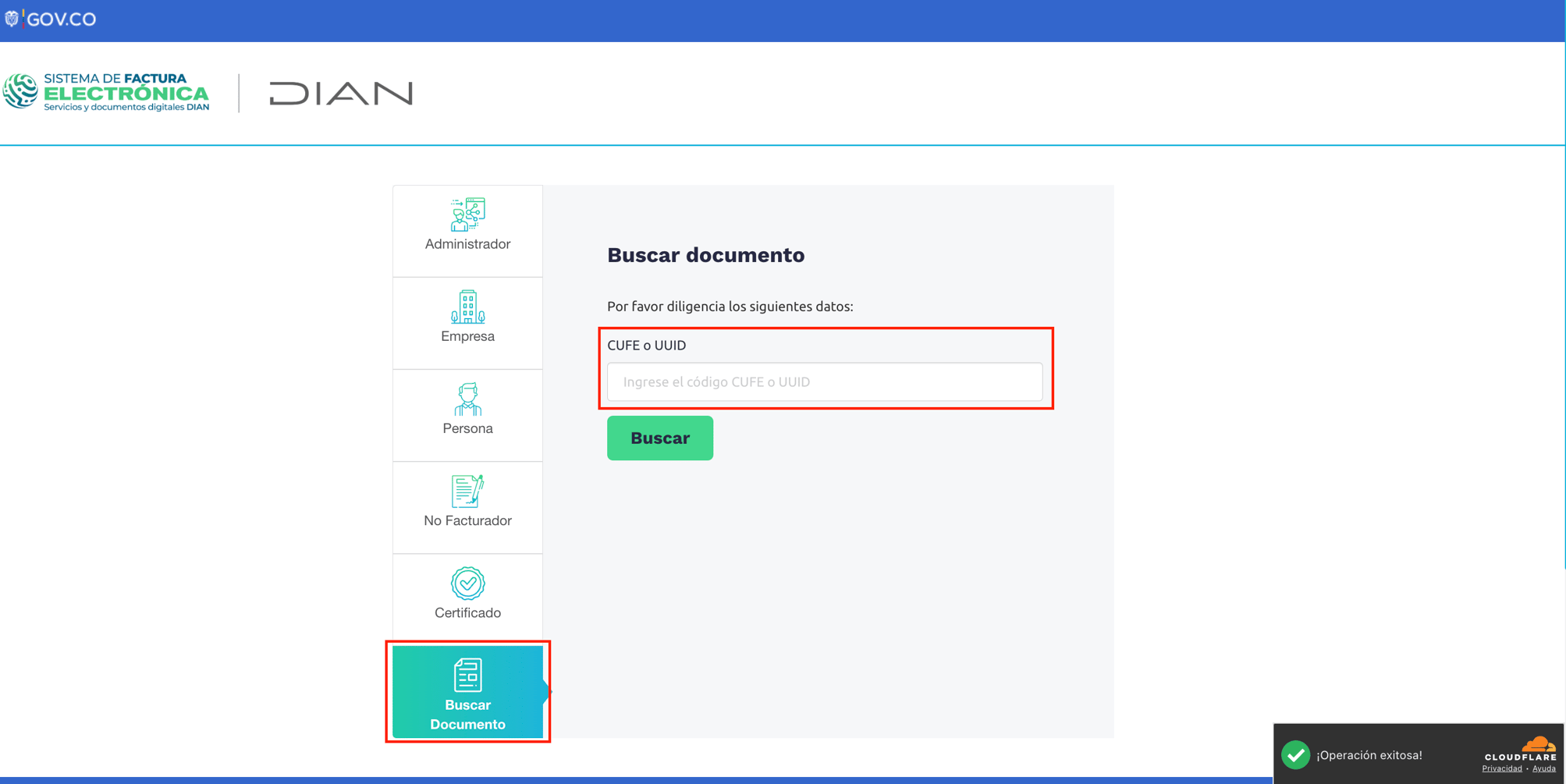Open the No Facturador document-pen icon
The image size is (1566, 784).
pyautogui.click(x=467, y=491)
